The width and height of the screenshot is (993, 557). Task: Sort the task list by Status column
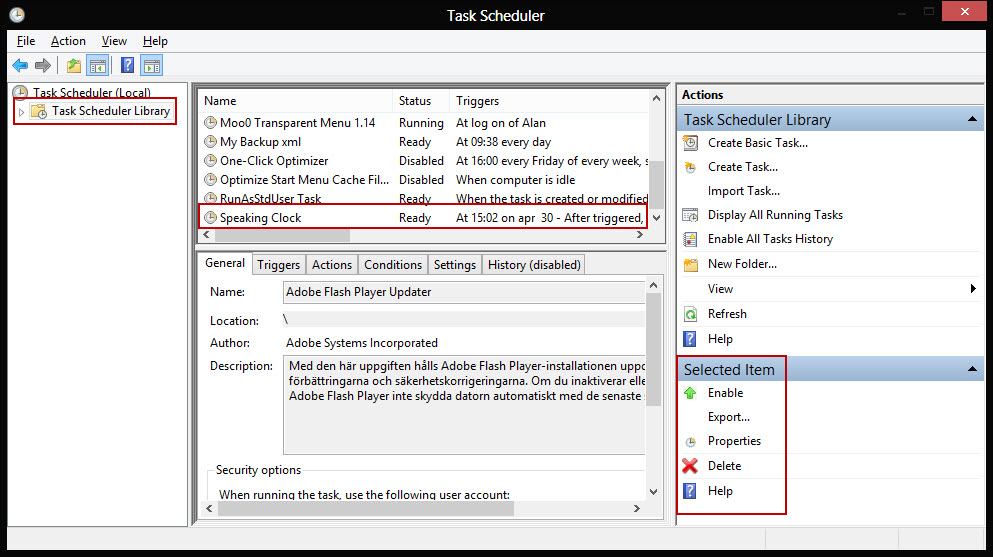(421, 101)
